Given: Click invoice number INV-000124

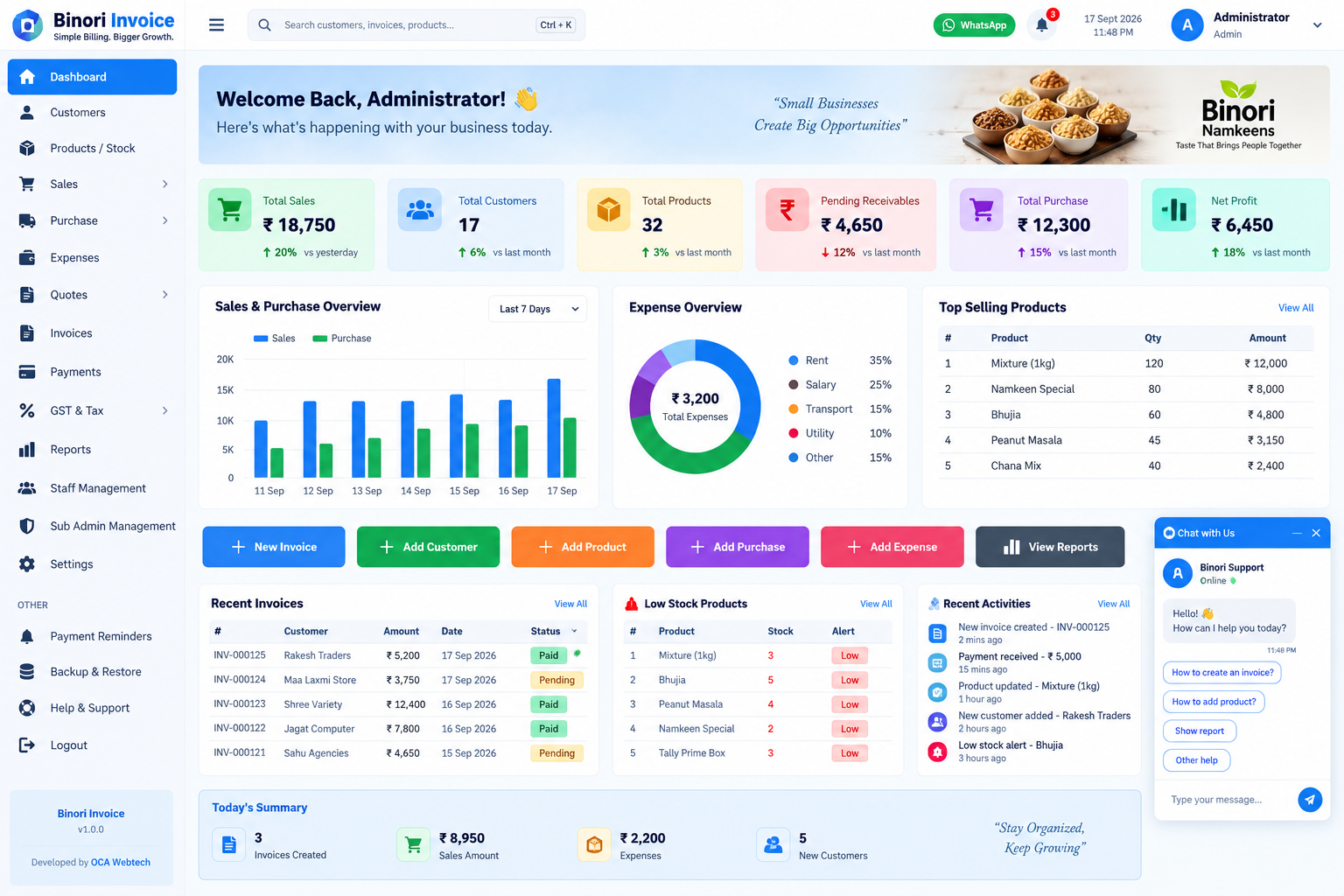Looking at the screenshot, I should coord(240,680).
